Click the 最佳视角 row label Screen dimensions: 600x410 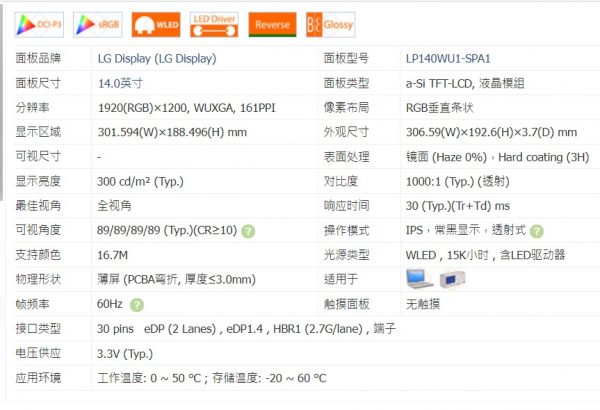38,206
